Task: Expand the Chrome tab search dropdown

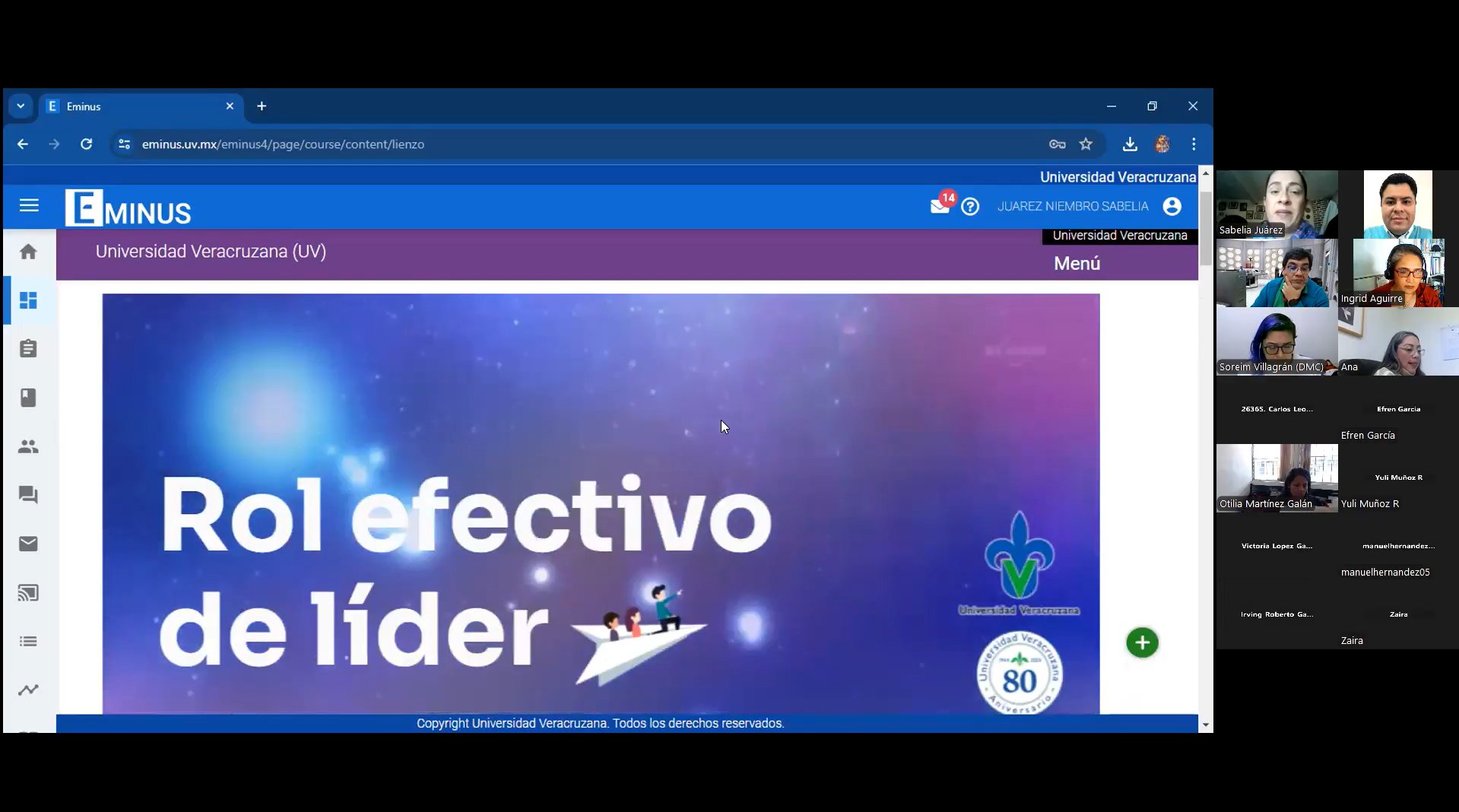Action: [x=21, y=106]
